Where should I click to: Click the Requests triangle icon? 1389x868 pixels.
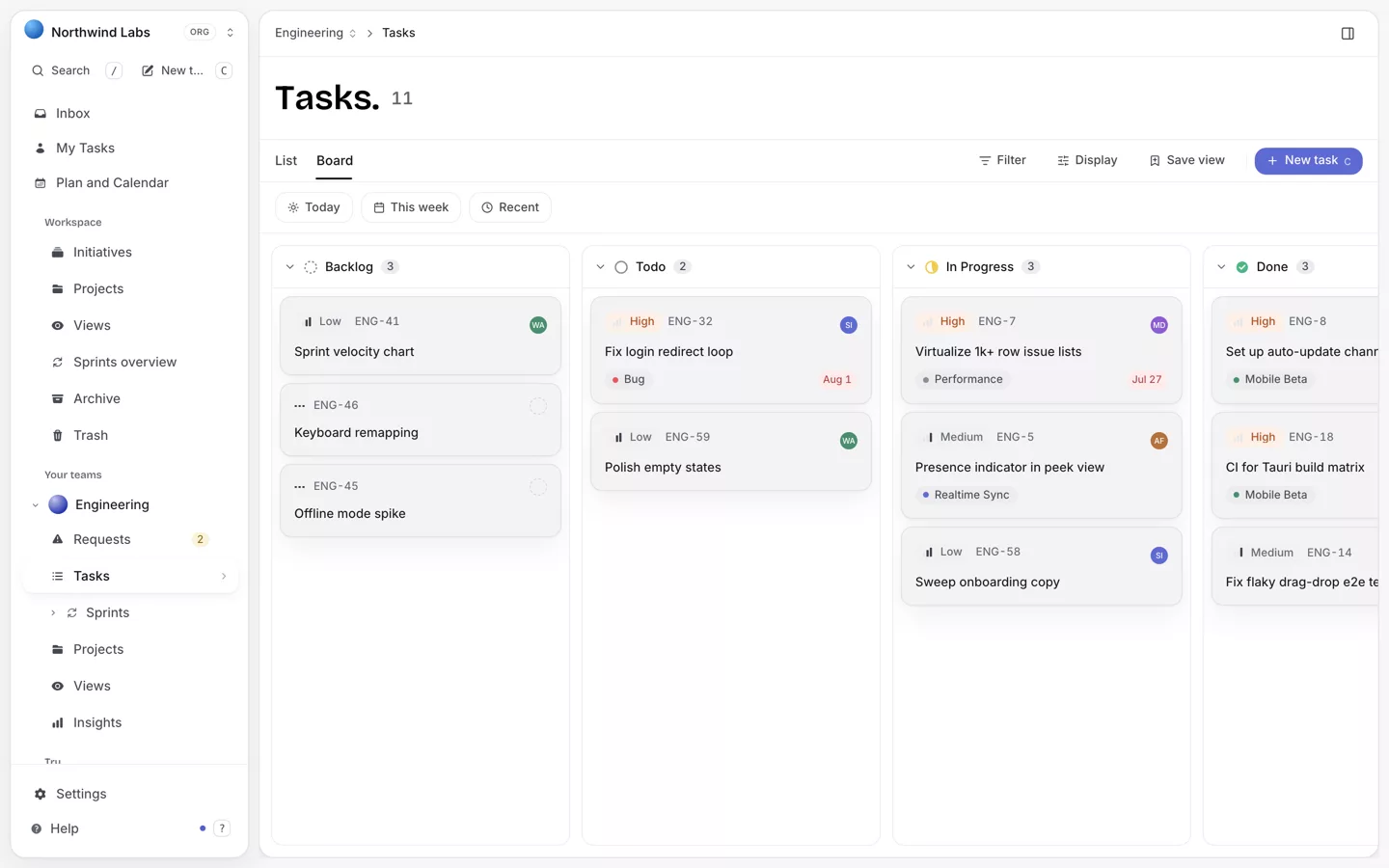click(x=58, y=540)
